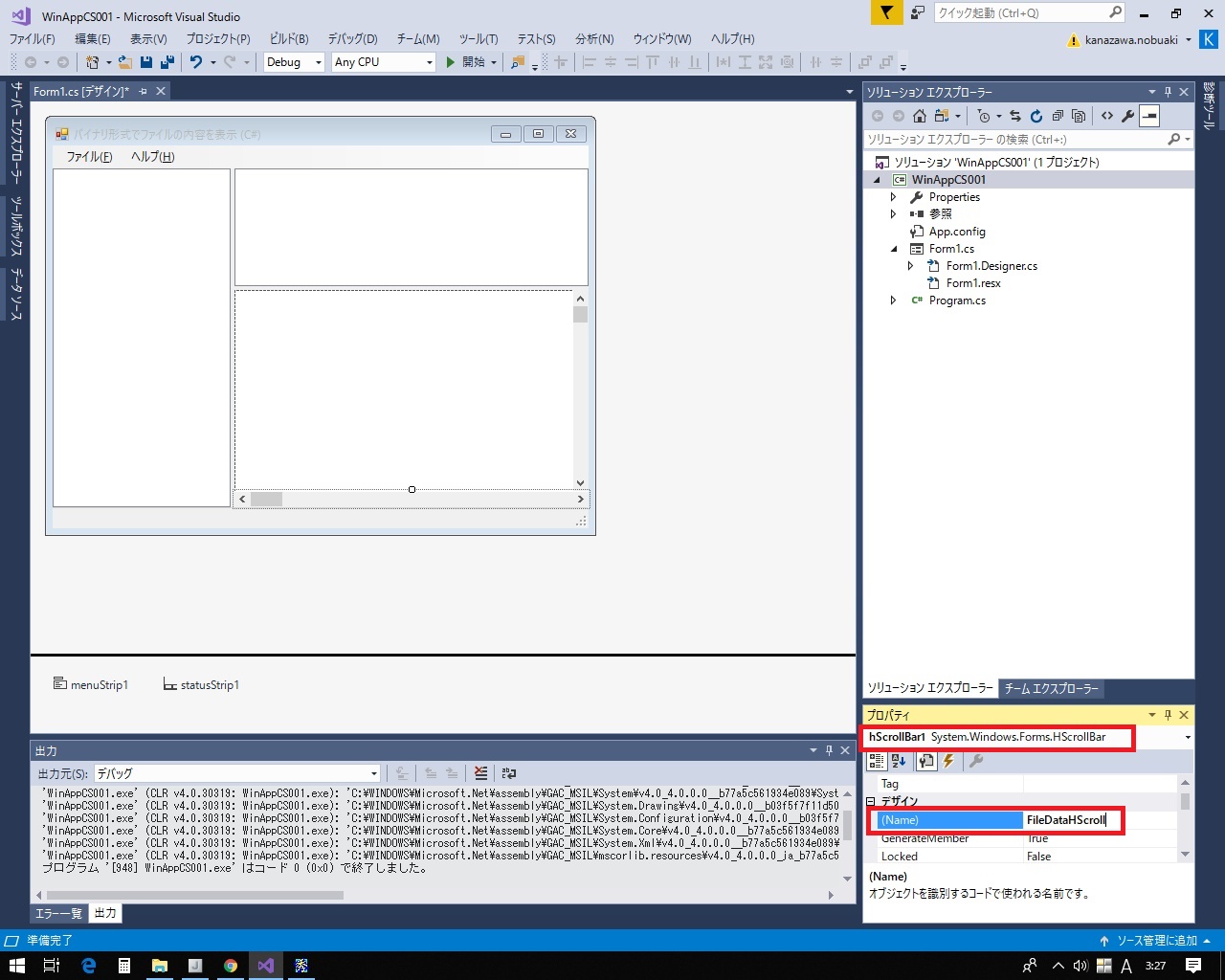The height and width of the screenshot is (980, 1225).
Task: Open the ファイル(F) menu in Visual Studio
Action: [32, 39]
